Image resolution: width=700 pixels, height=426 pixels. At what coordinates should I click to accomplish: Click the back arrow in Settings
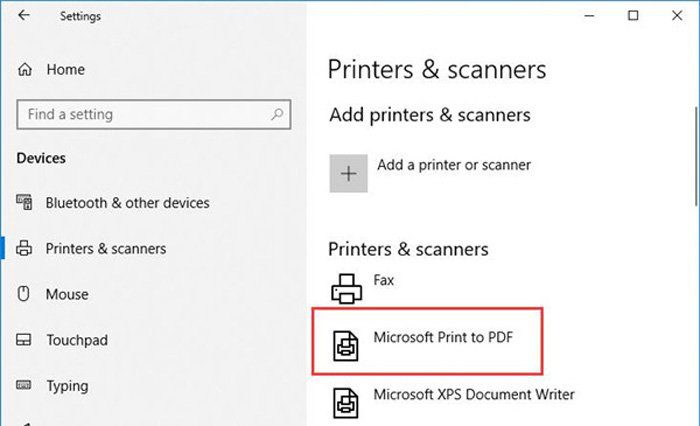[x=24, y=16]
